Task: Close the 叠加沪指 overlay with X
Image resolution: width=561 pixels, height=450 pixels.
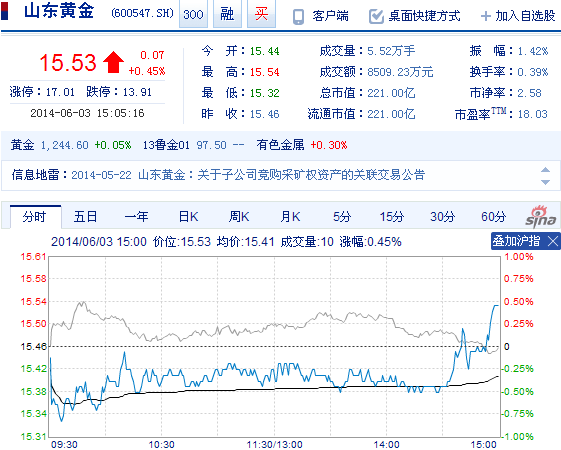Action: 553,241
